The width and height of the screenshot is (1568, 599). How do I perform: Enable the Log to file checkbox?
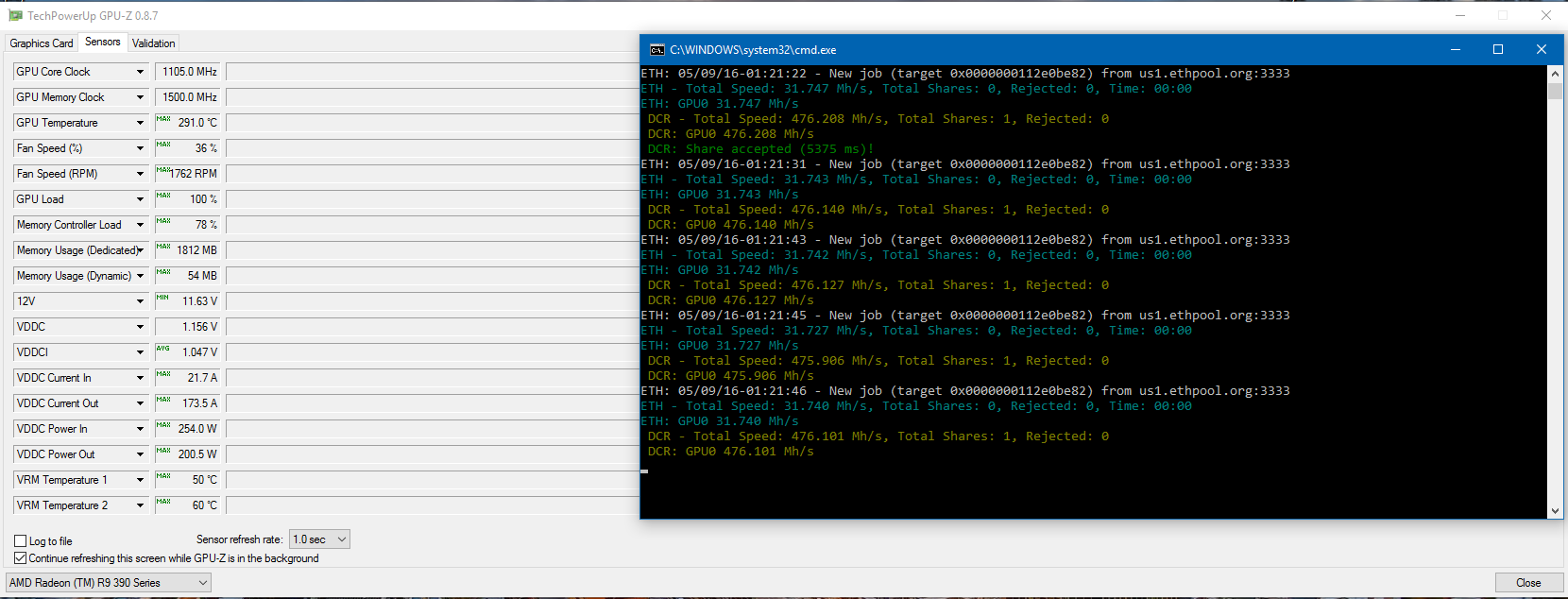pyautogui.click(x=20, y=541)
